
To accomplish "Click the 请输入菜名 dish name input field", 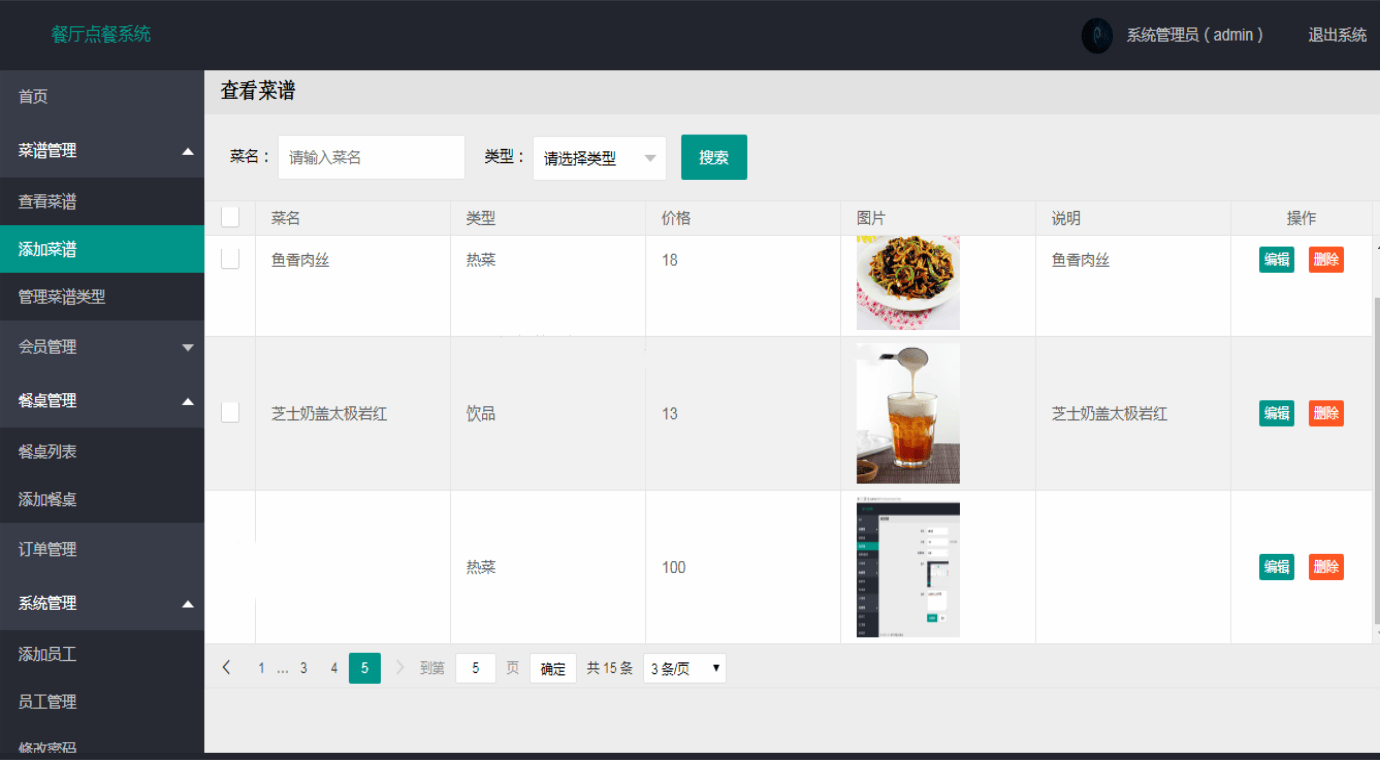I will click(x=370, y=157).
